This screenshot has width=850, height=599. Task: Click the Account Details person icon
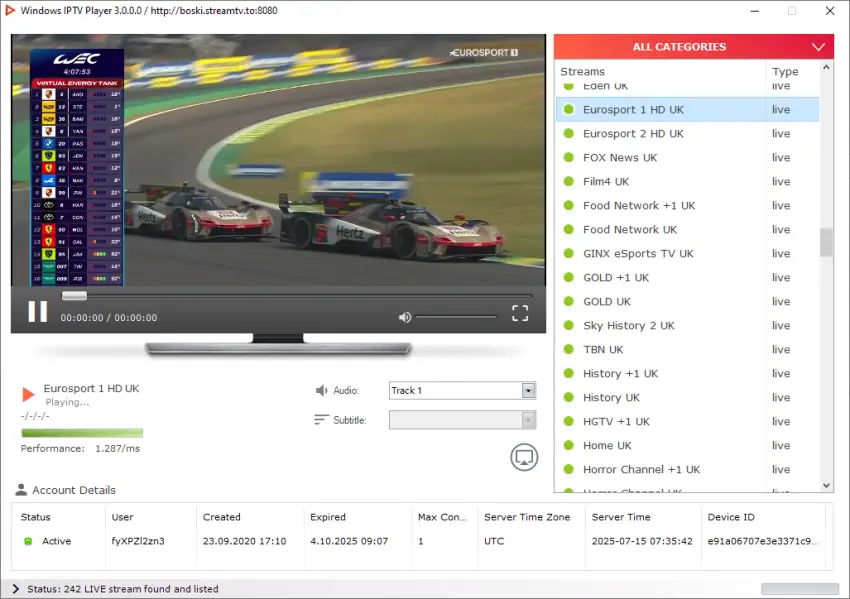click(x=21, y=490)
